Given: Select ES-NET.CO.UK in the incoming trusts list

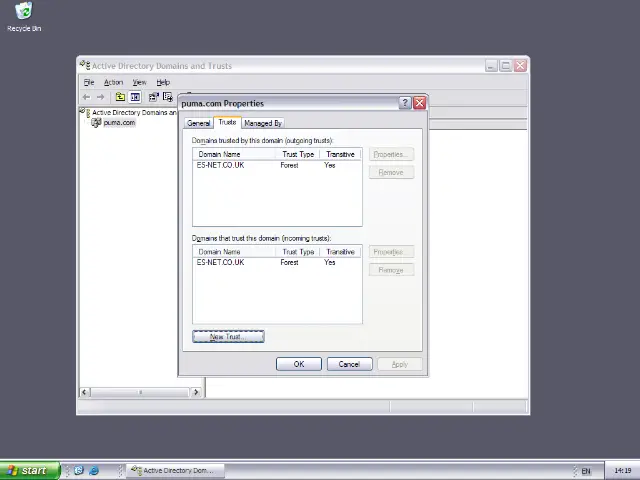Looking at the screenshot, I should (220, 262).
